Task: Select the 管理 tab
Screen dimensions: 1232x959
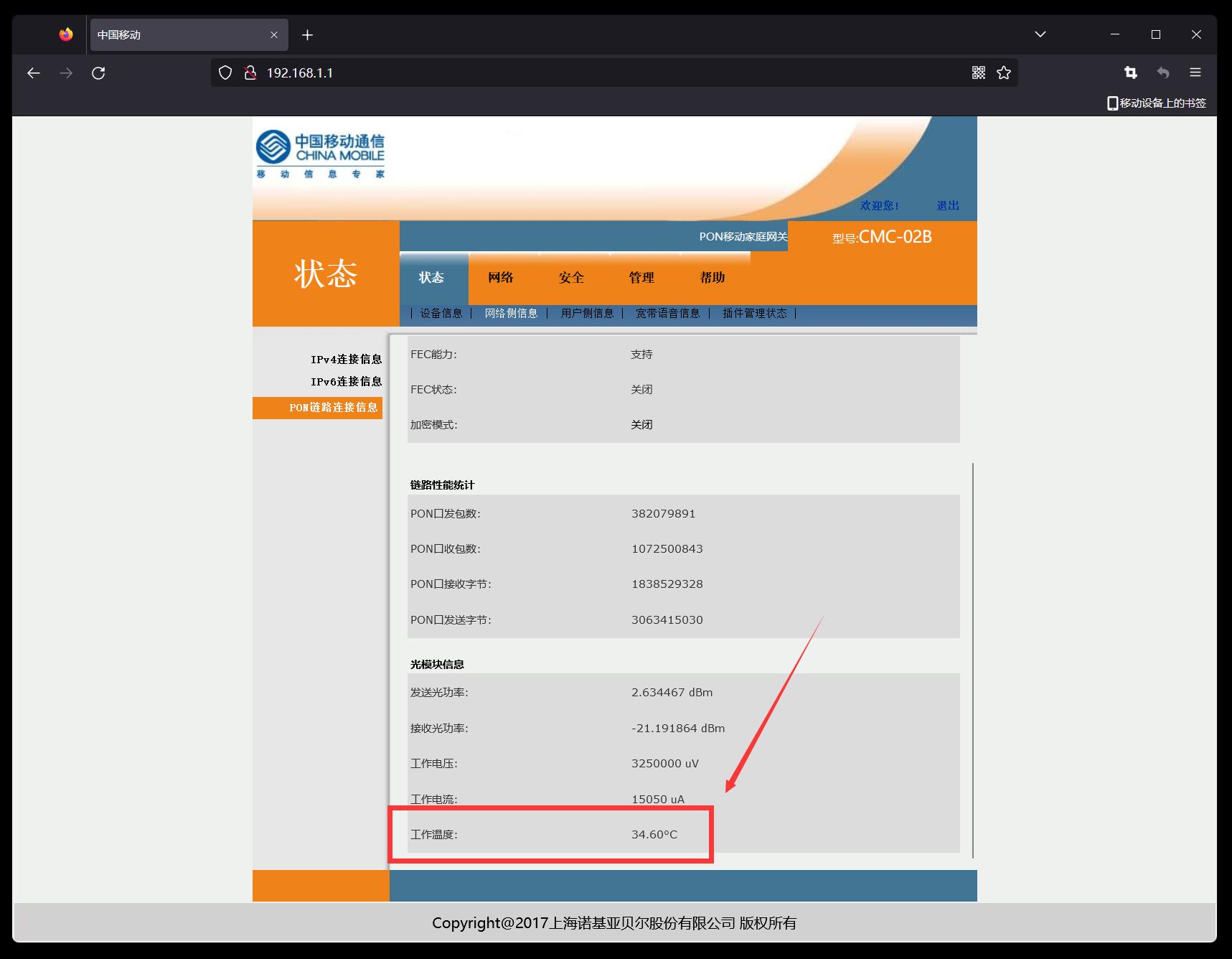Action: coord(641,278)
